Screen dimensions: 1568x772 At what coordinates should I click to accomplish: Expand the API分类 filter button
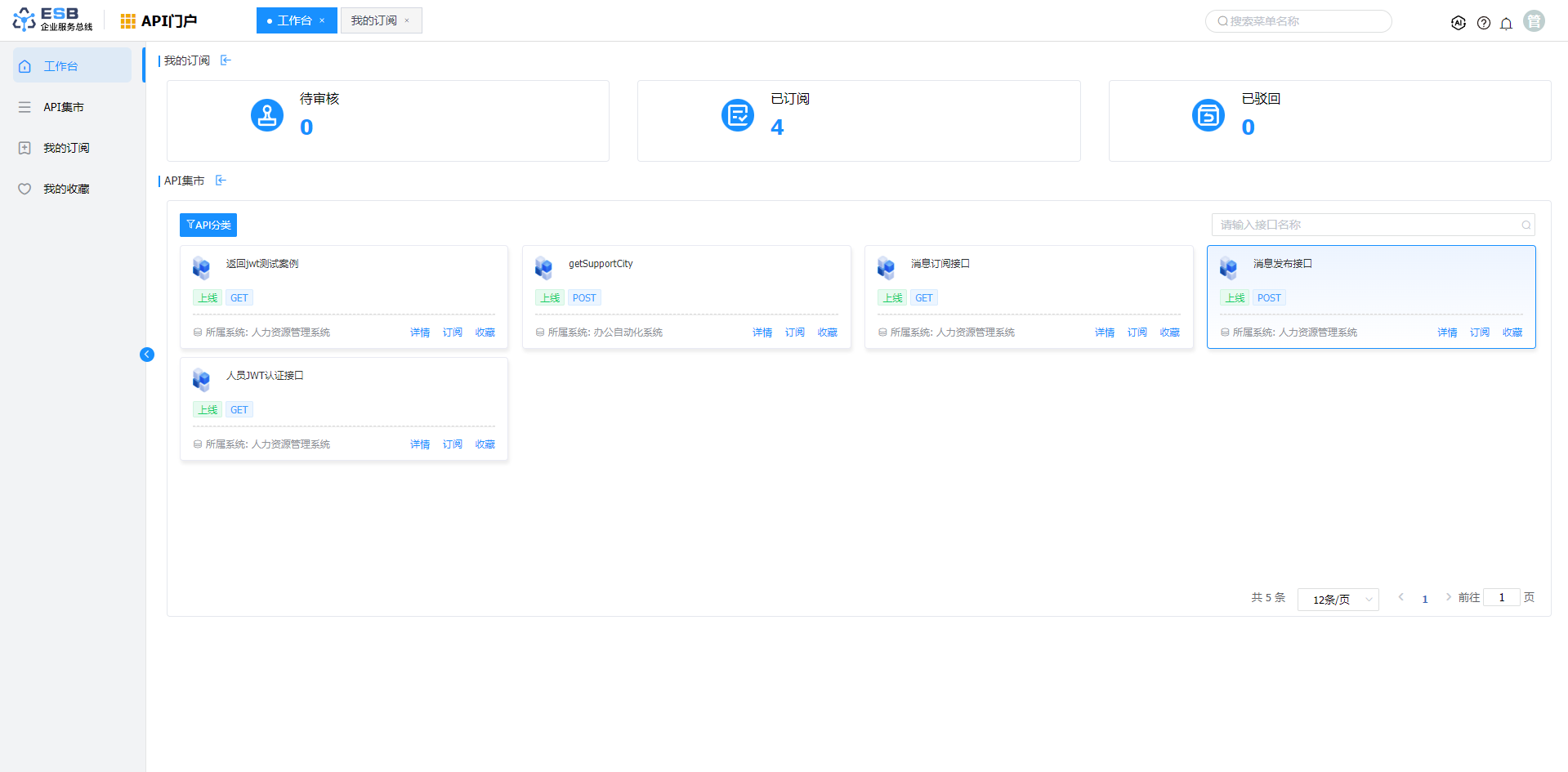pyautogui.click(x=208, y=225)
